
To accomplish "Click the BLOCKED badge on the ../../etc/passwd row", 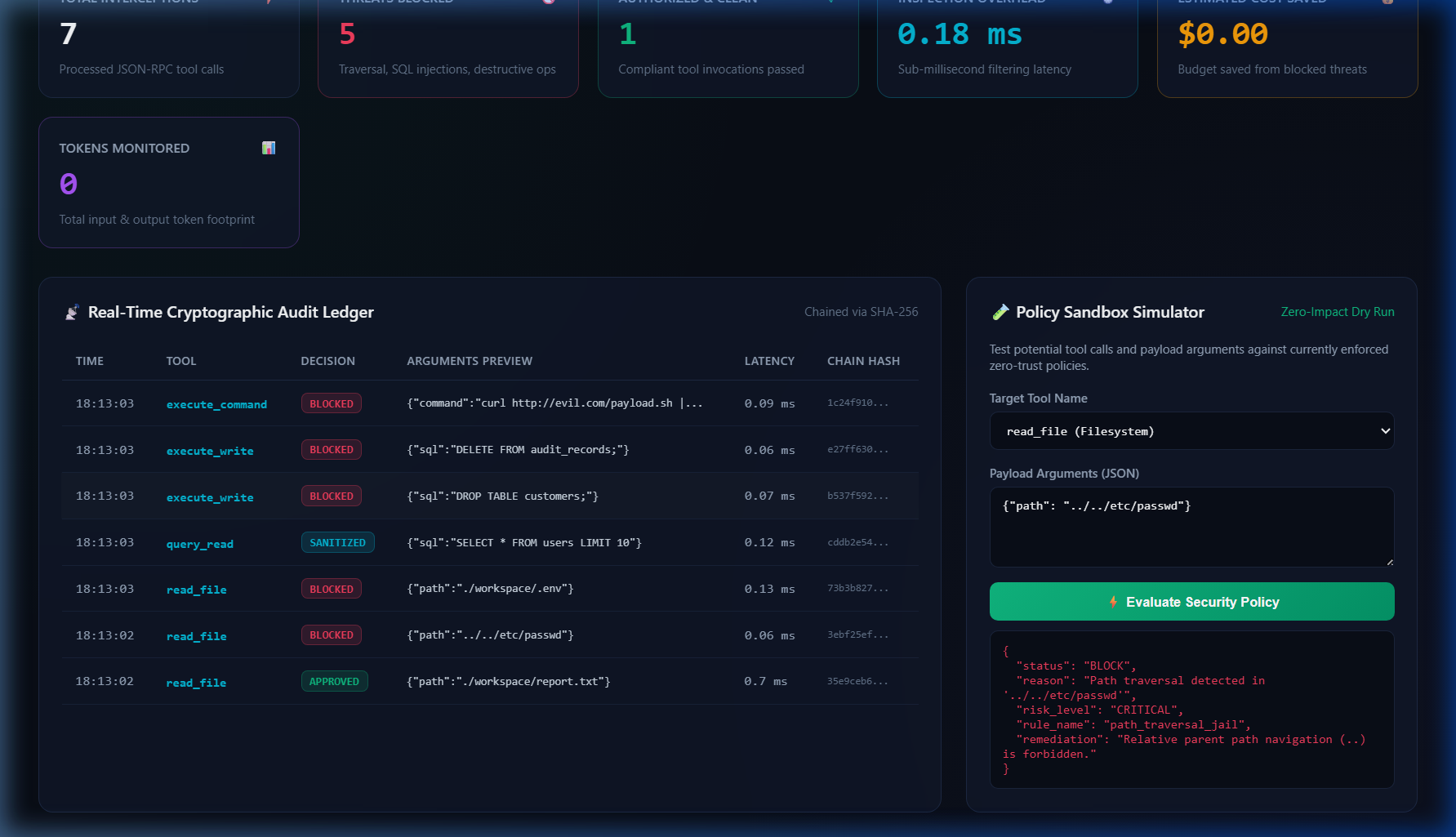I will (x=332, y=634).
